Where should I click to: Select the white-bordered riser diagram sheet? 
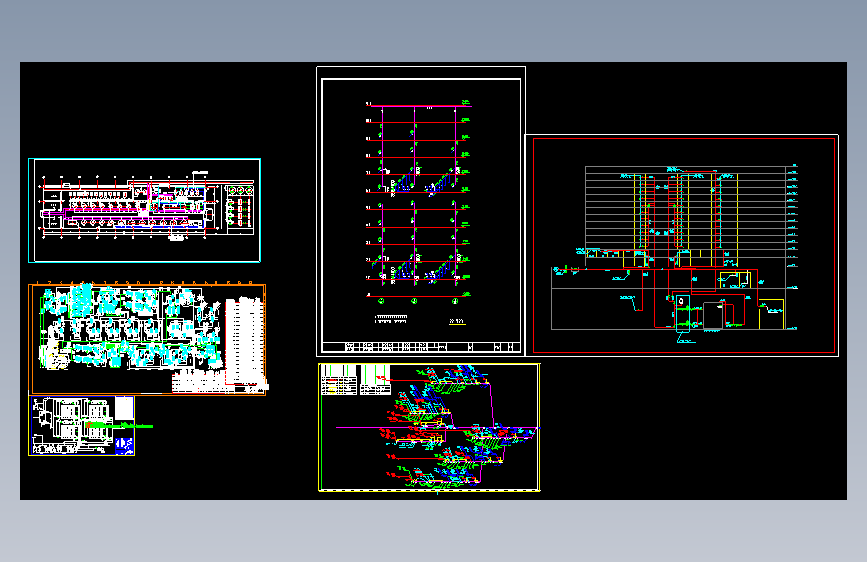[x=421, y=211]
